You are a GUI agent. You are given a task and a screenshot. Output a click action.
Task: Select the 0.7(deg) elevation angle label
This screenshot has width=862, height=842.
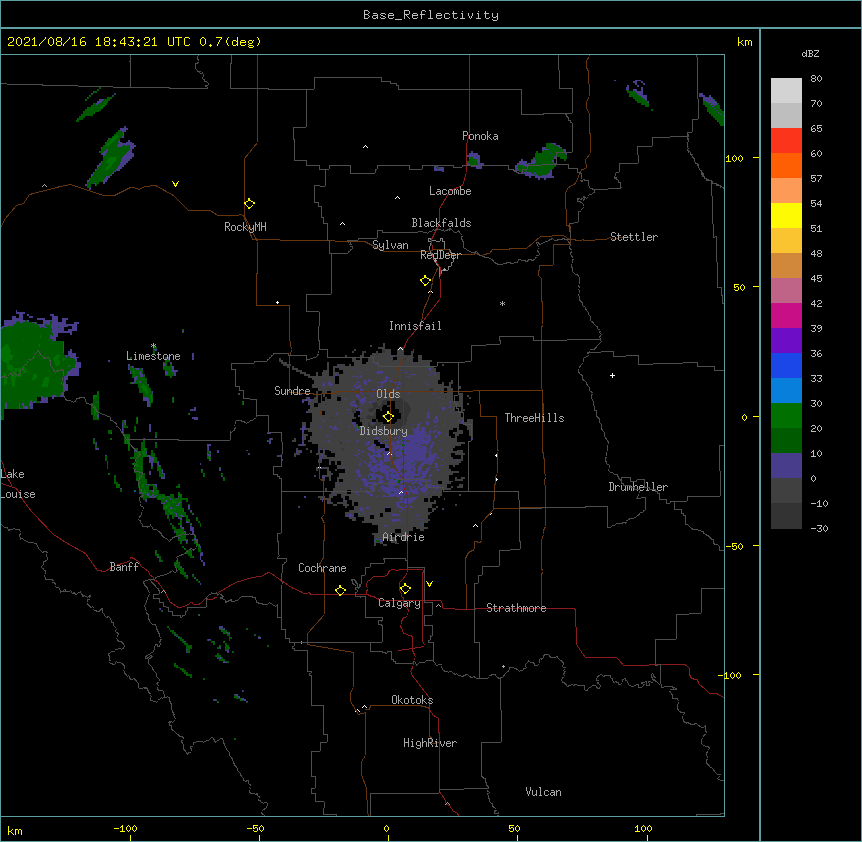(x=230, y=42)
